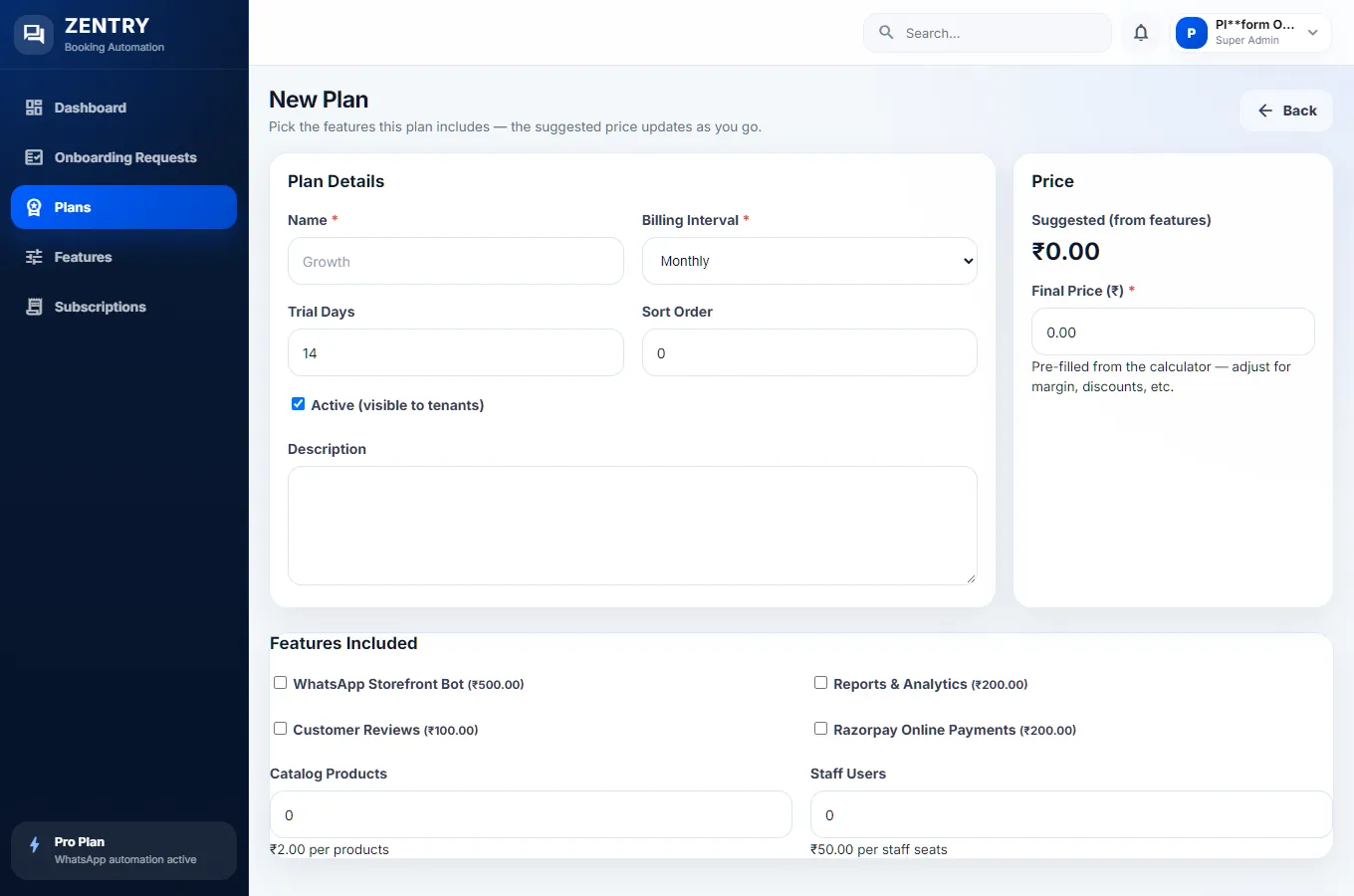Click the top Search box
The image size is (1354, 896).
(x=988, y=33)
